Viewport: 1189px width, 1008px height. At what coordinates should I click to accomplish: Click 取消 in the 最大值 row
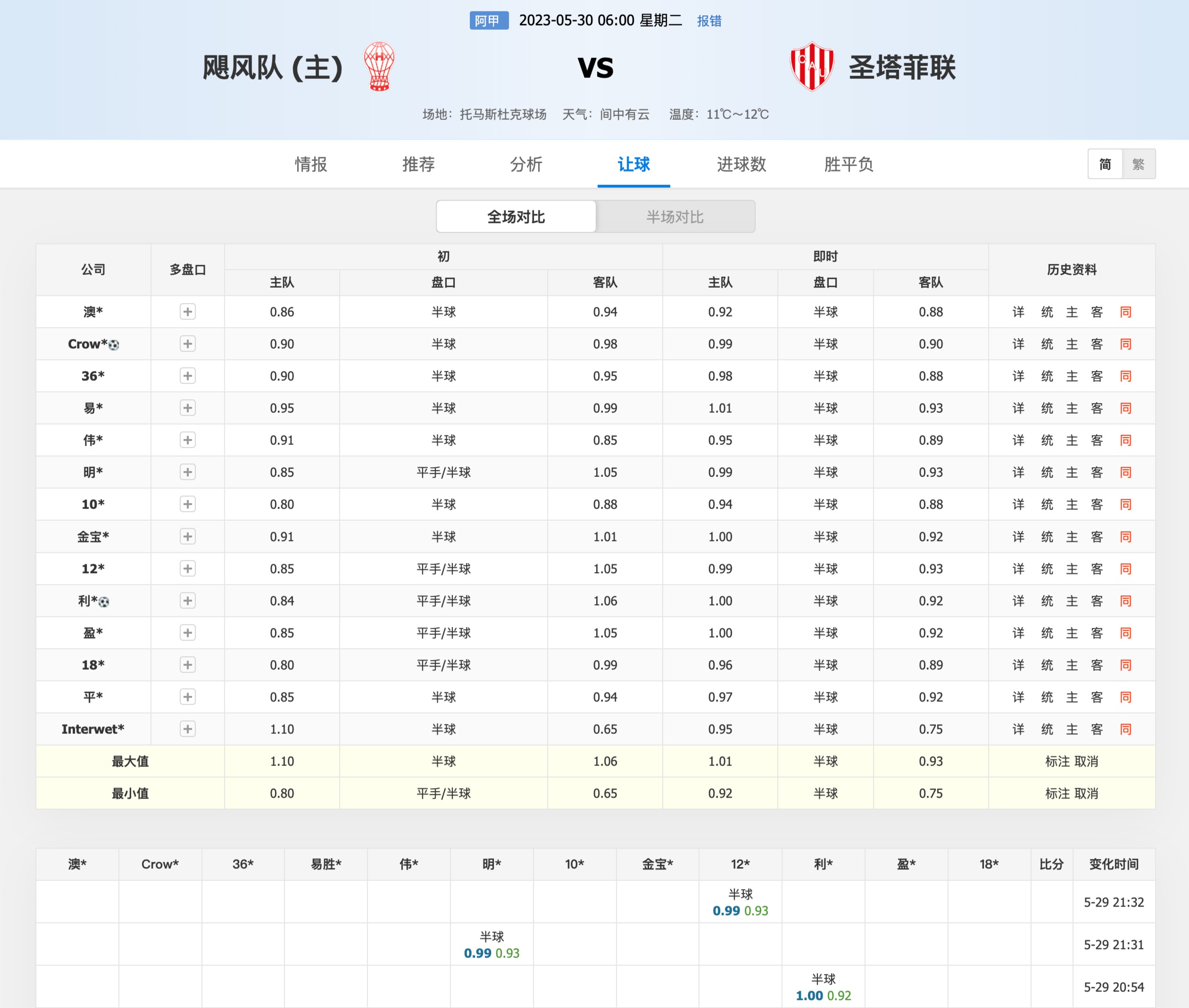(1086, 761)
